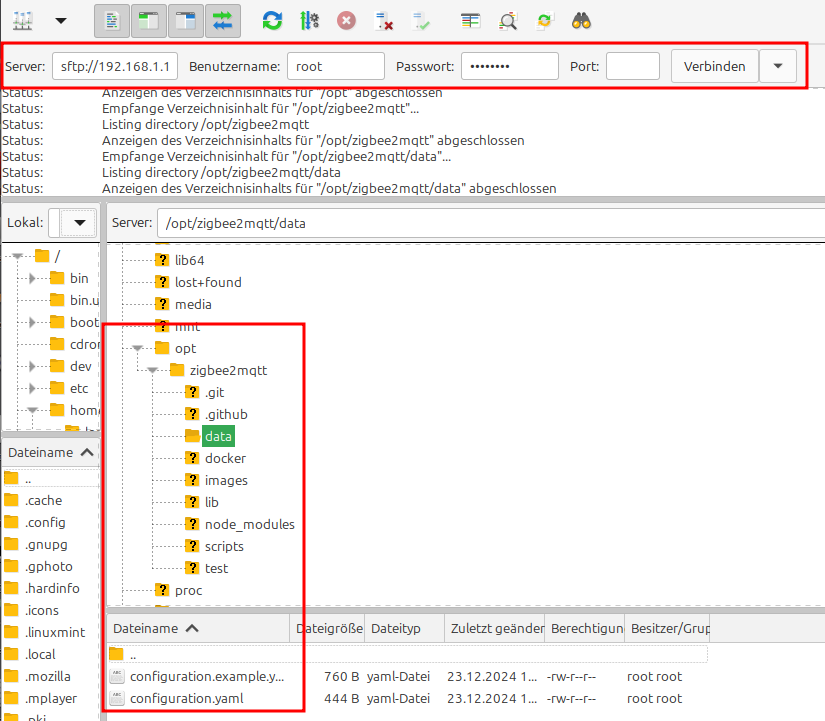Sort remote files by Dateigröße column
This screenshot has height=721, width=825.
[326, 628]
